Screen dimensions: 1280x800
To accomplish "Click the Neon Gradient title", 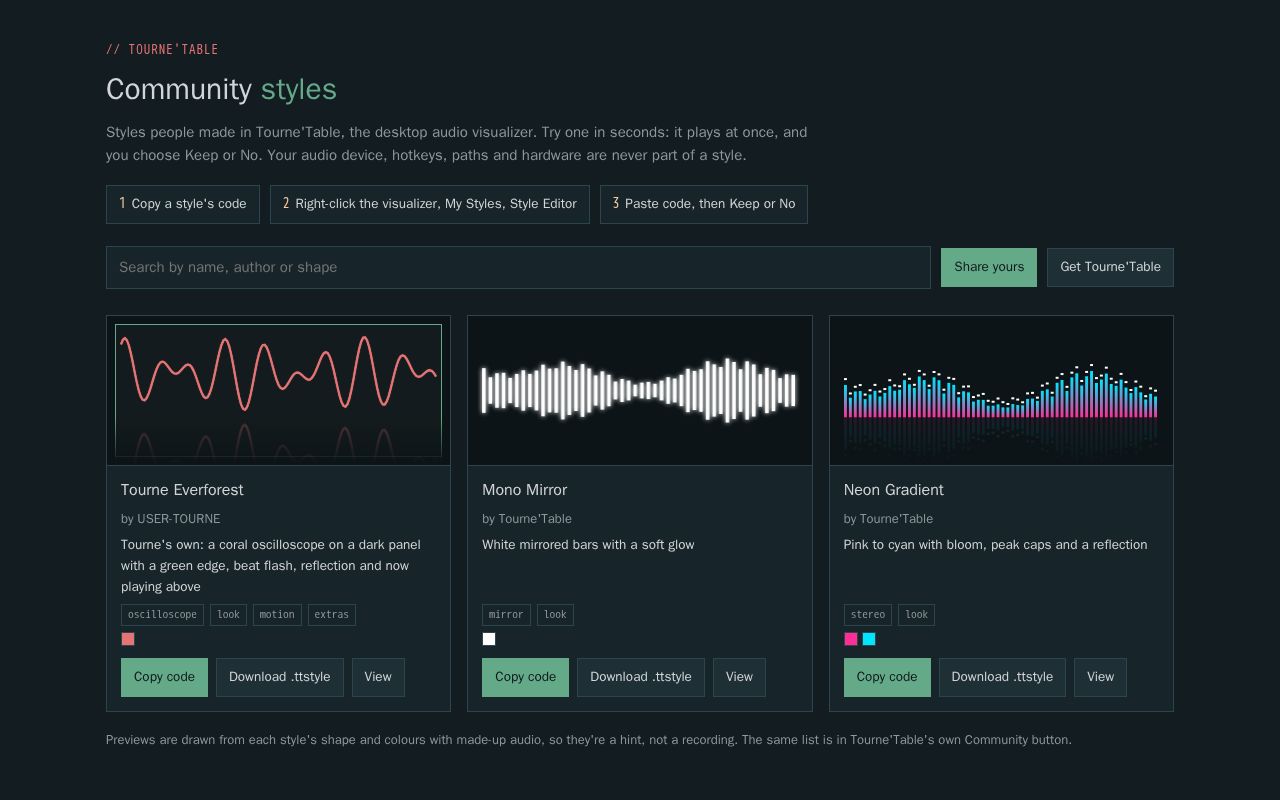I will (x=894, y=490).
